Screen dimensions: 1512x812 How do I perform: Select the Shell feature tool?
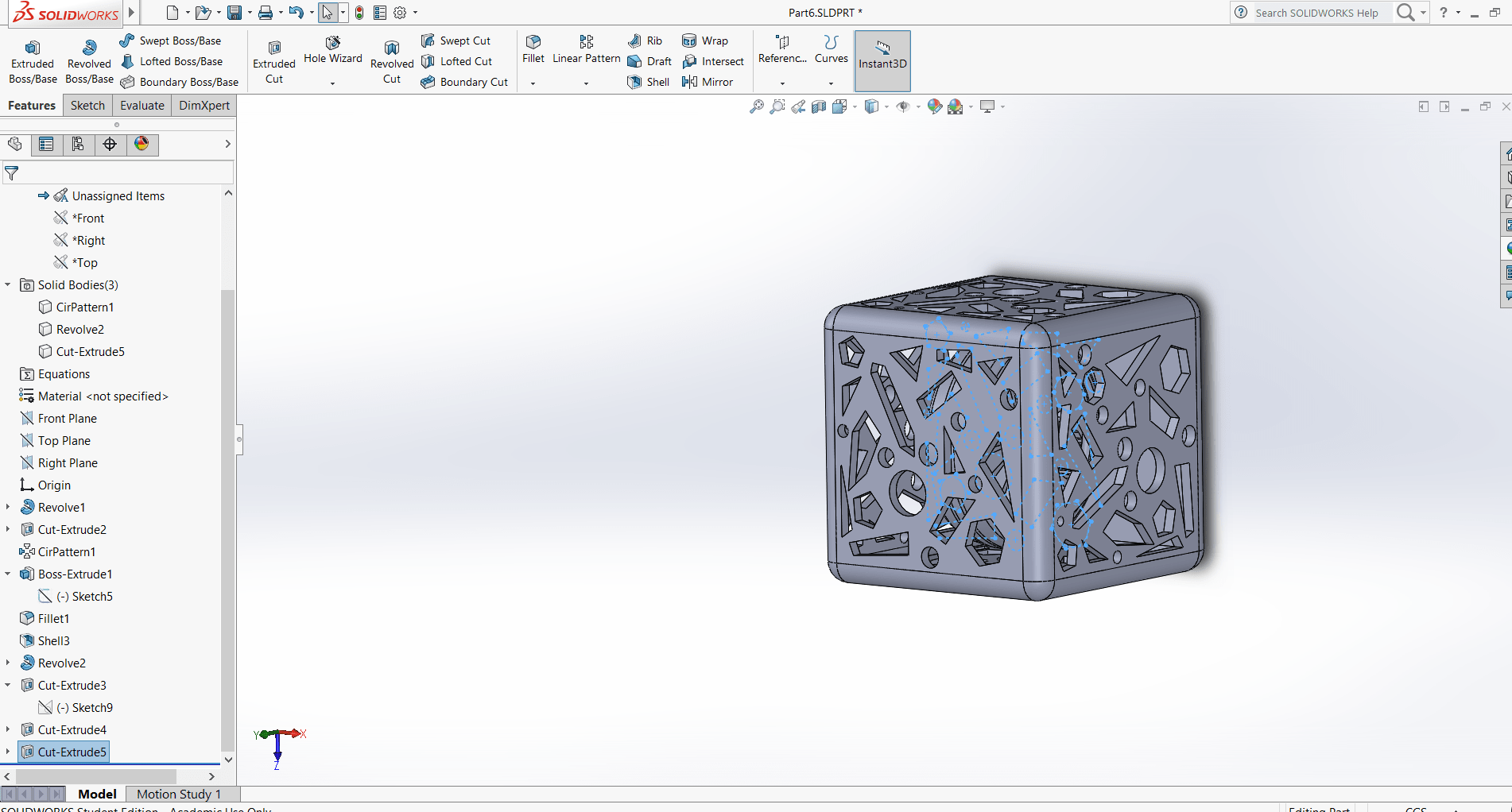(648, 82)
